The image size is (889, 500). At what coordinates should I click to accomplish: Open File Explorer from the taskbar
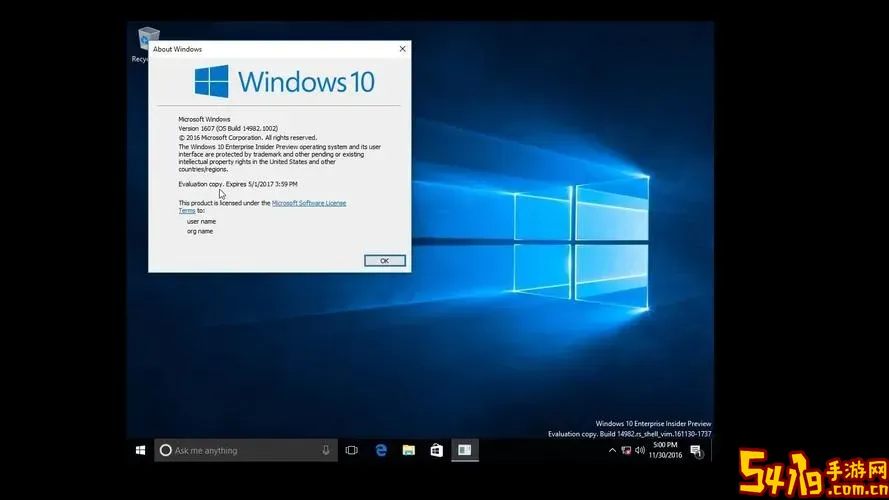[x=409, y=450]
